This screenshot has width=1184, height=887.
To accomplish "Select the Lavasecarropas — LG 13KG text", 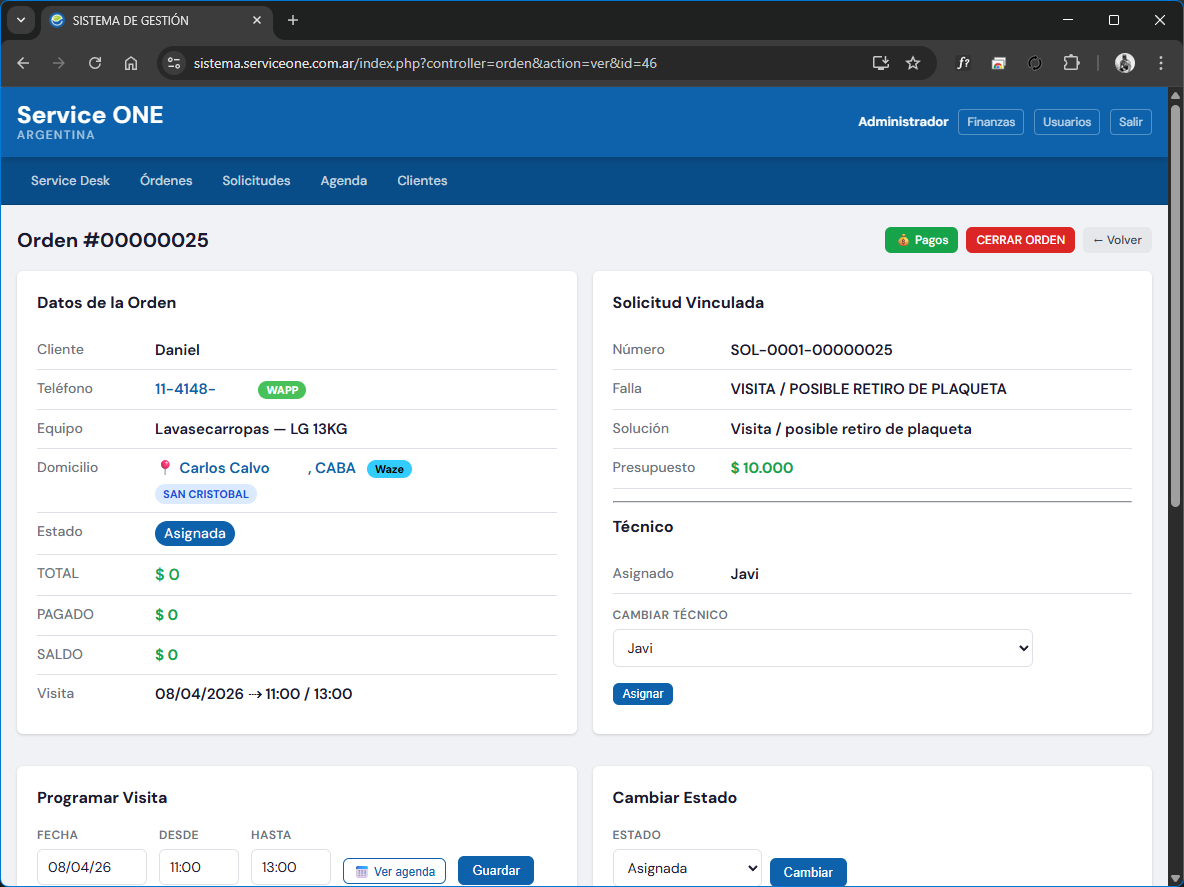I will (x=251, y=429).
